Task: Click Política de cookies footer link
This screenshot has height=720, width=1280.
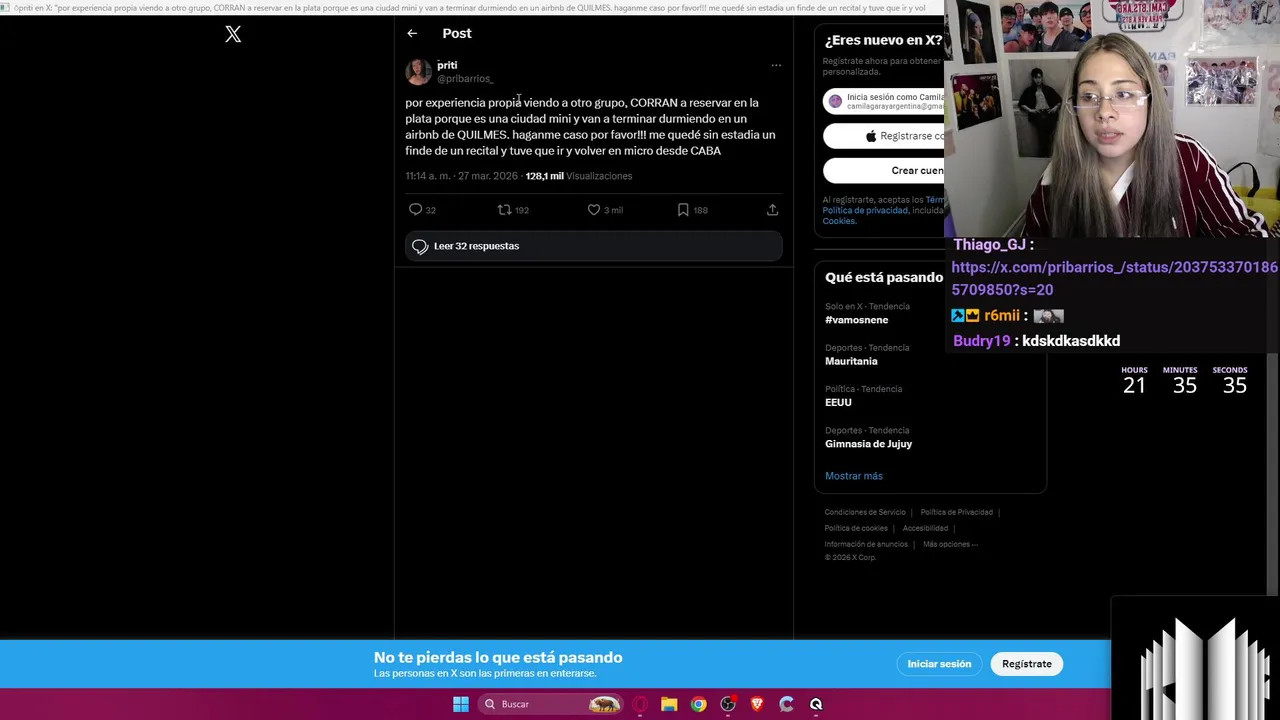Action: [x=856, y=528]
